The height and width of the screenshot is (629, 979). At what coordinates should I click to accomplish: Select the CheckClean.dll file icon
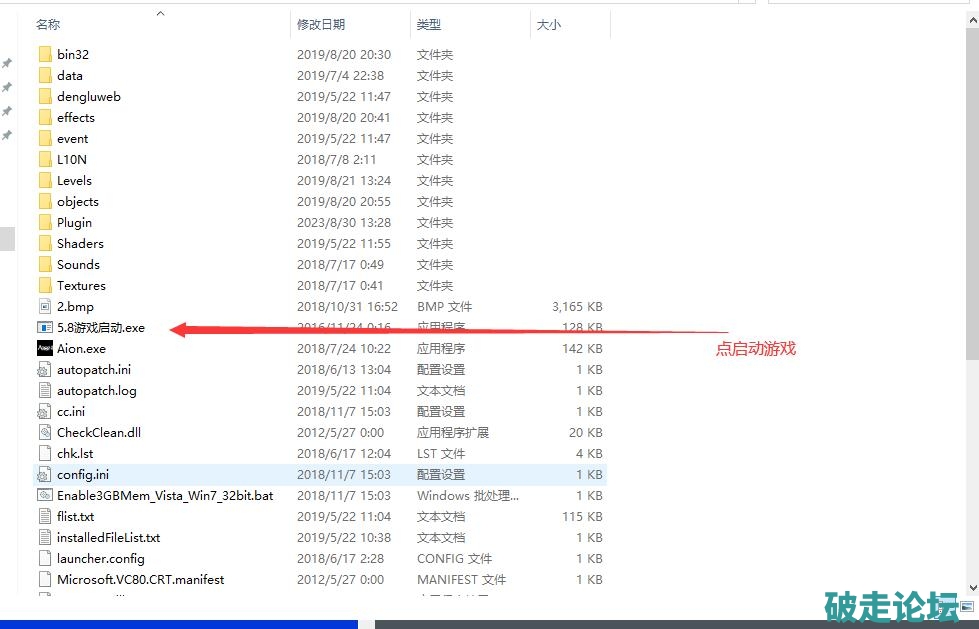point(45,432)
